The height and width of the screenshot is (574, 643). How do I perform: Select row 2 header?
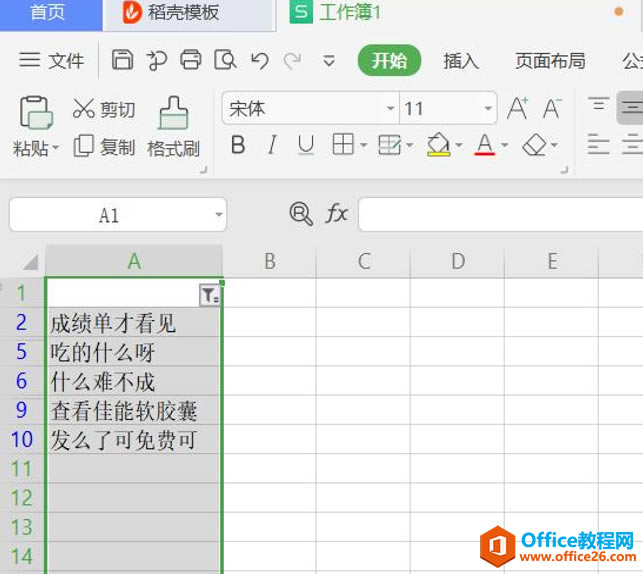coord(22,323)
